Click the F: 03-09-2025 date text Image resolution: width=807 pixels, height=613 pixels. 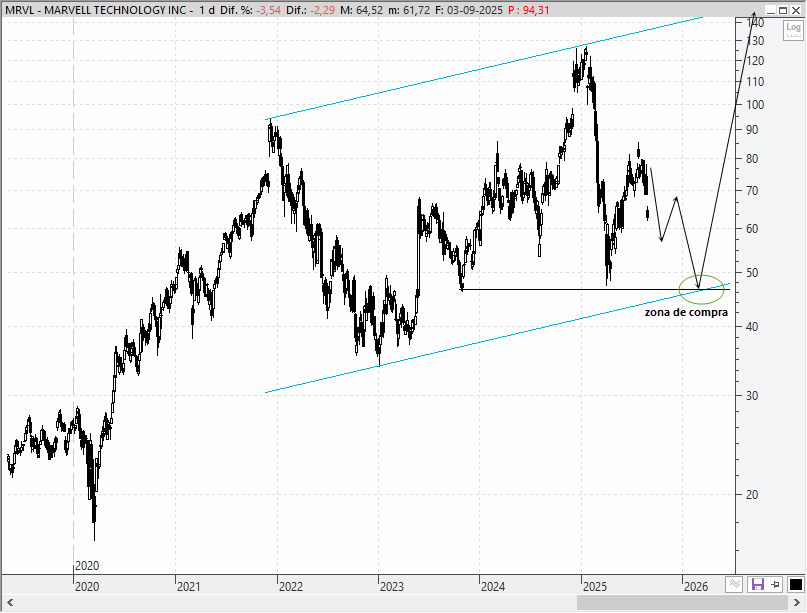467,10
